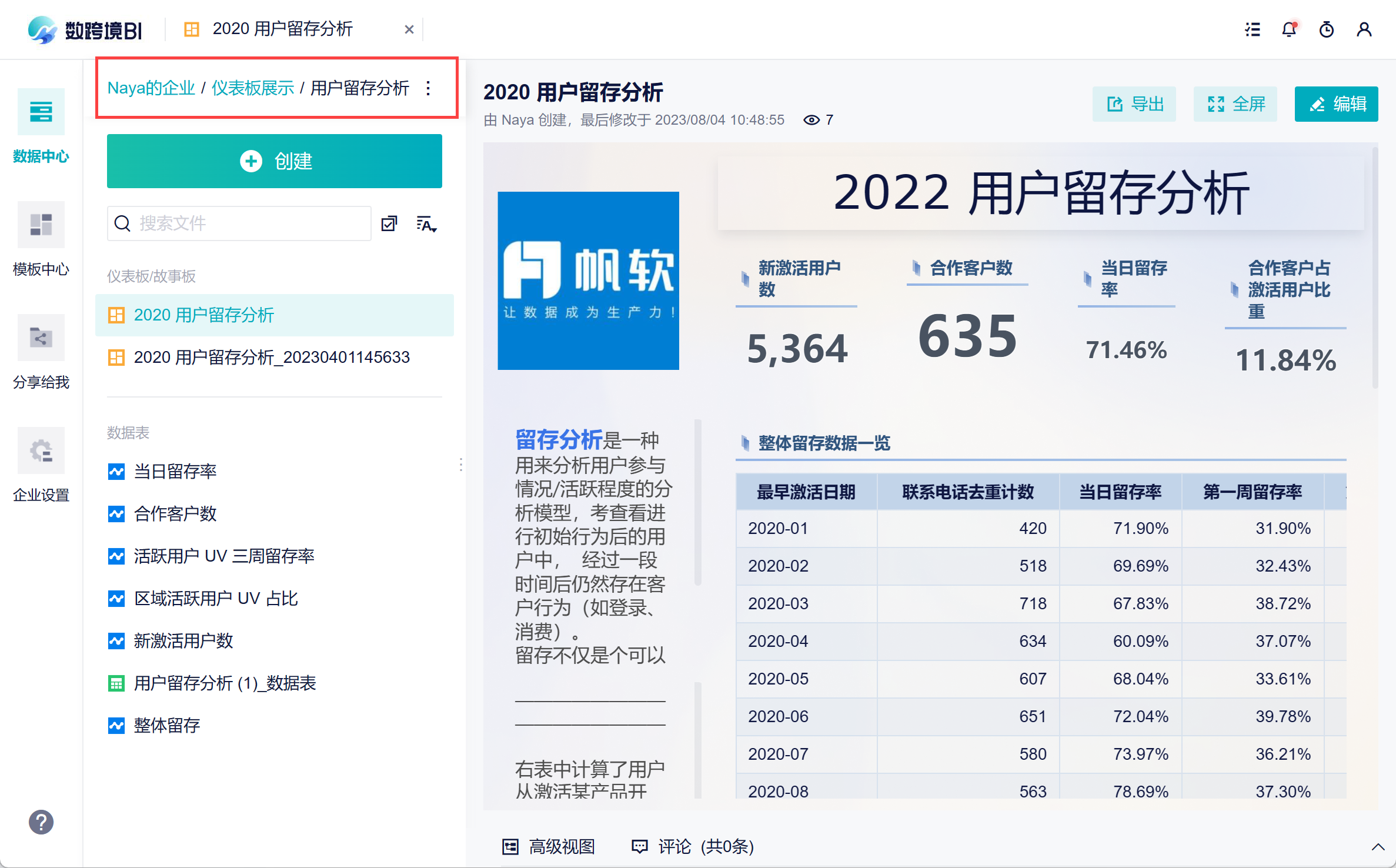Click the green 创建 create button

click(274, 161)
